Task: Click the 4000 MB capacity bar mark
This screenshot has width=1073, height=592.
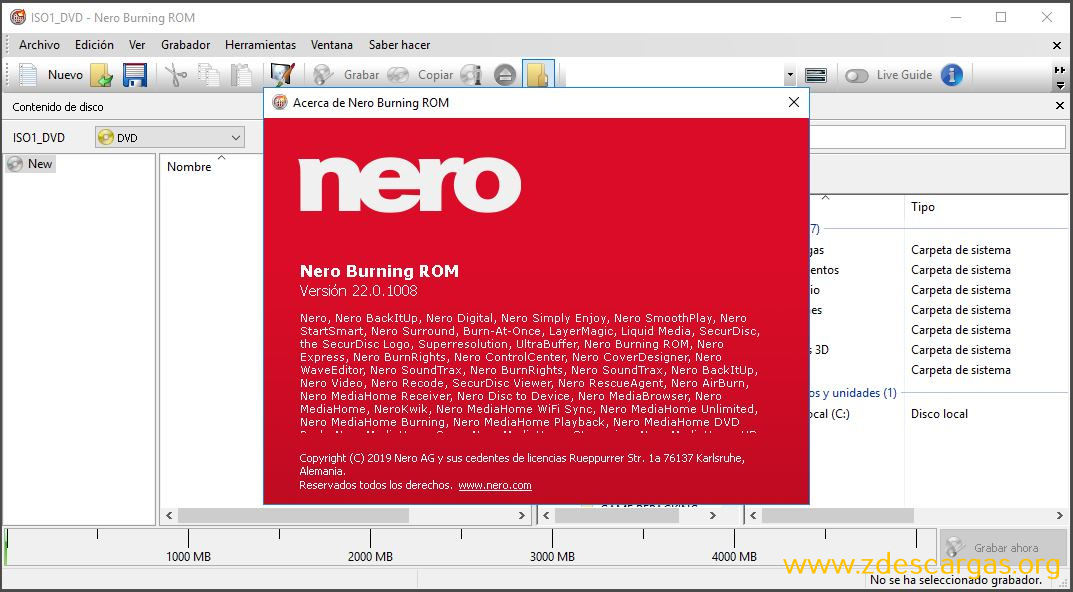Action: [734, 556]
